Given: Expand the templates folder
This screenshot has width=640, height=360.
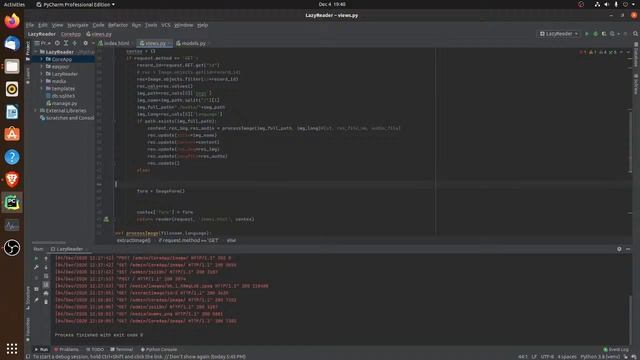Looking at the screenshot, I should click(x=41, y=89).
